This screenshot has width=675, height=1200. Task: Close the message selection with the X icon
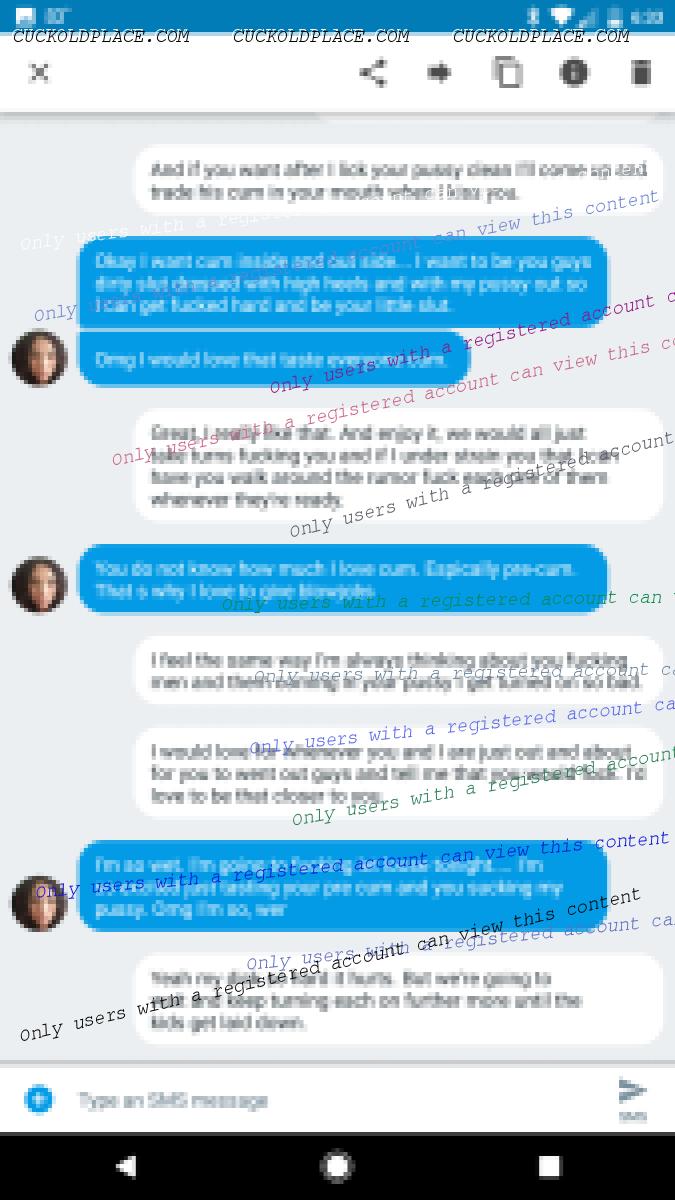pos(38,73)
